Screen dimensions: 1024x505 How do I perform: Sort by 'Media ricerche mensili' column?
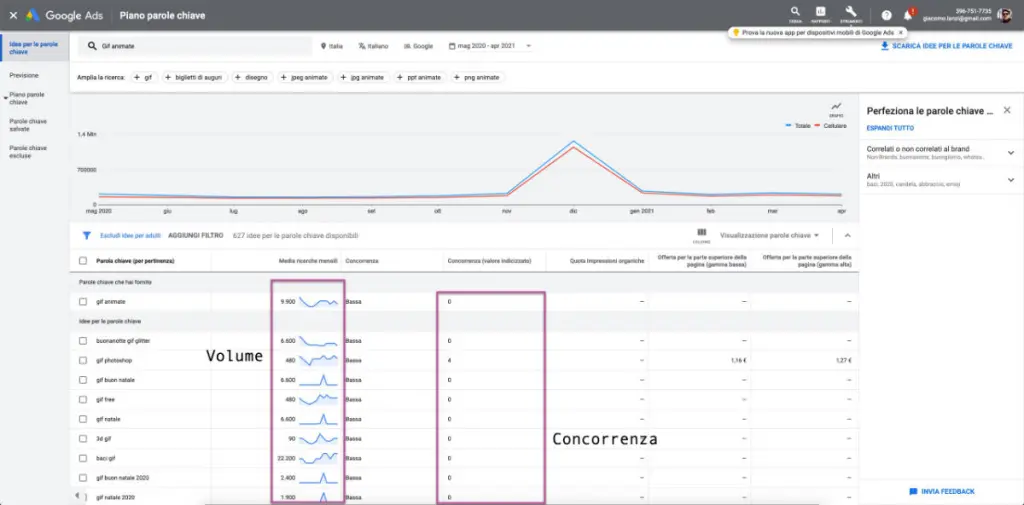(x=308, y=261)
